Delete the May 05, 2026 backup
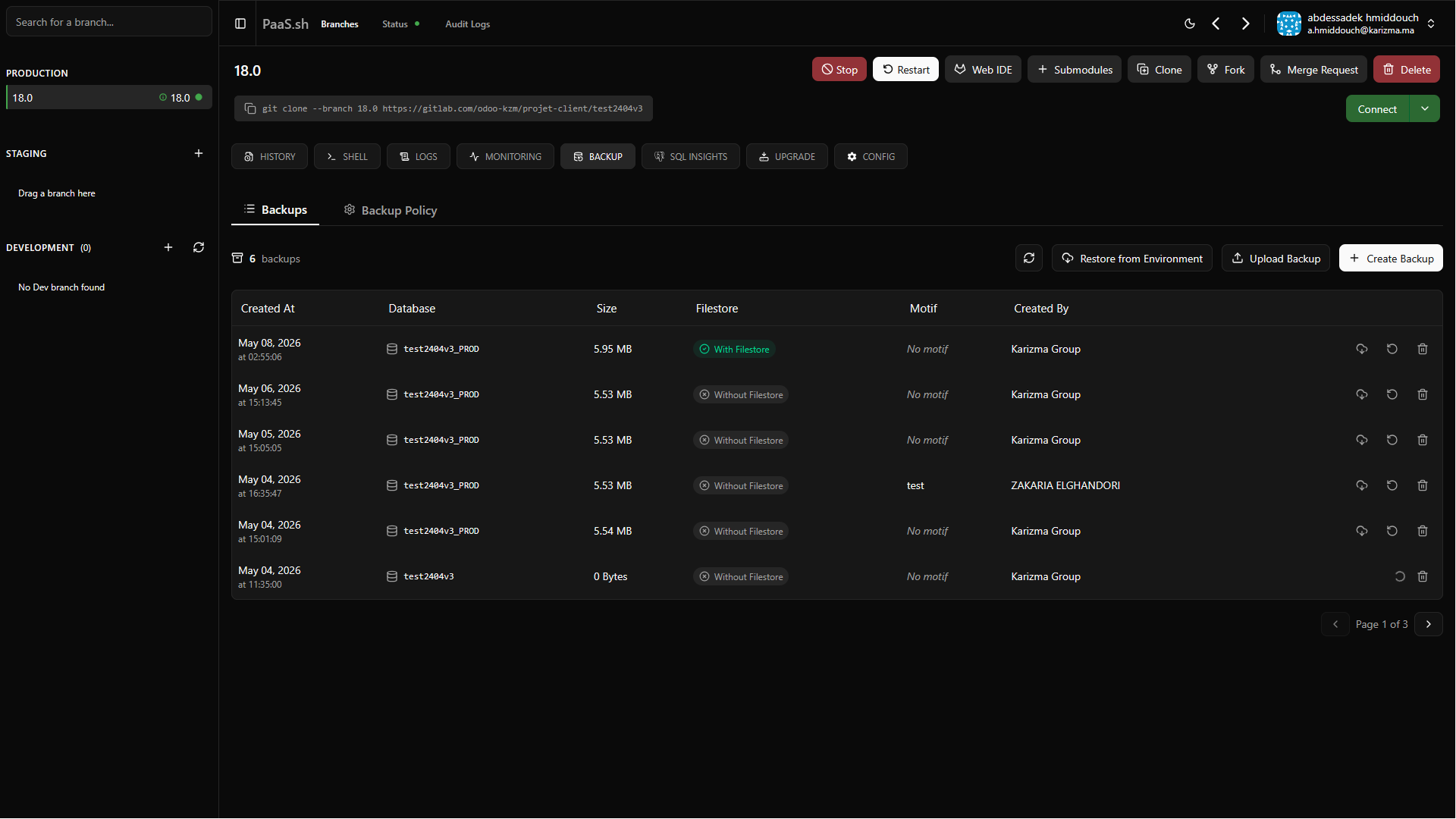Screen dimensions: 1456x819 click(1423, 440)
